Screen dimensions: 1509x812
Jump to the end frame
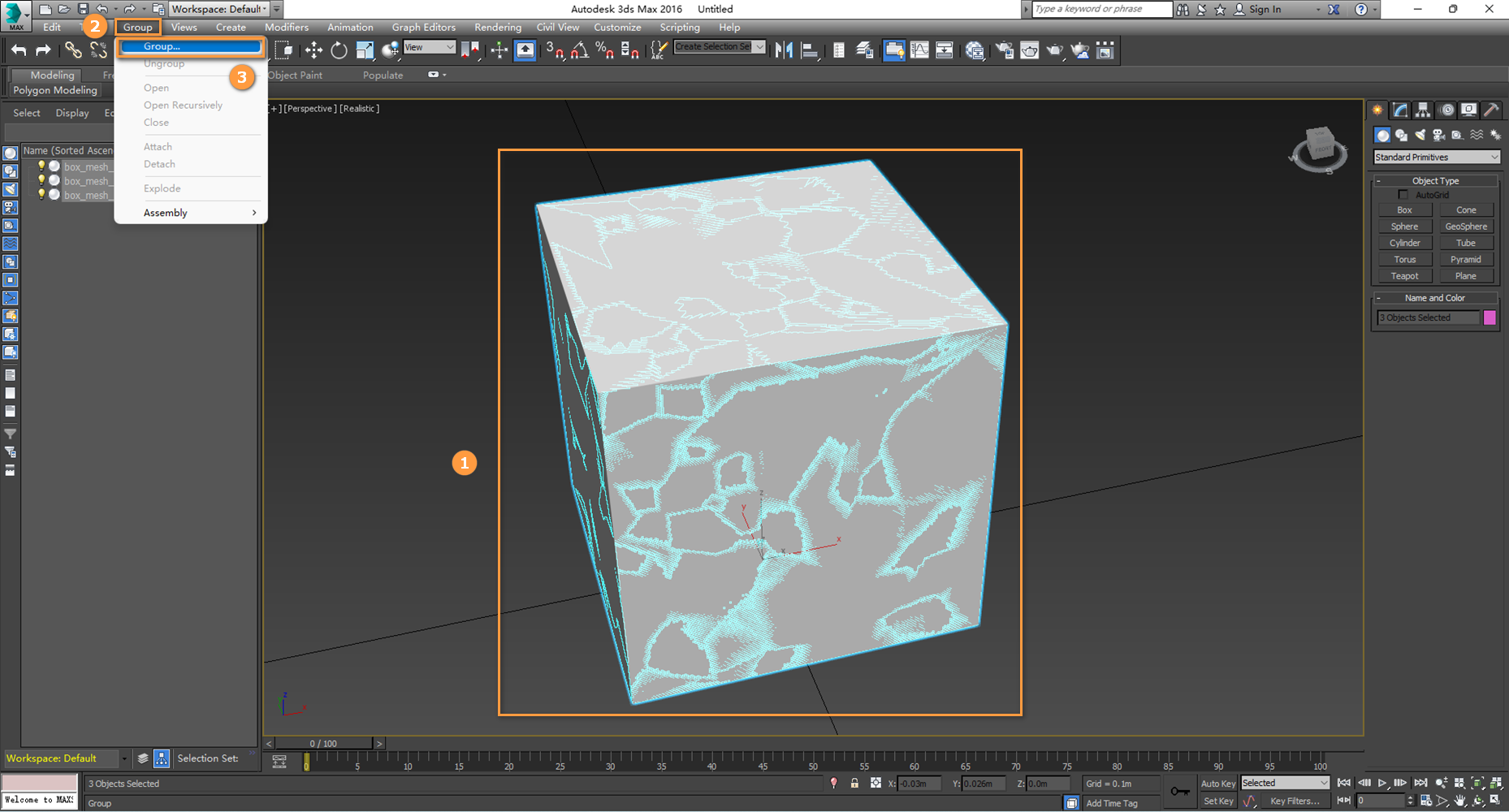(x=1420, y=784)
